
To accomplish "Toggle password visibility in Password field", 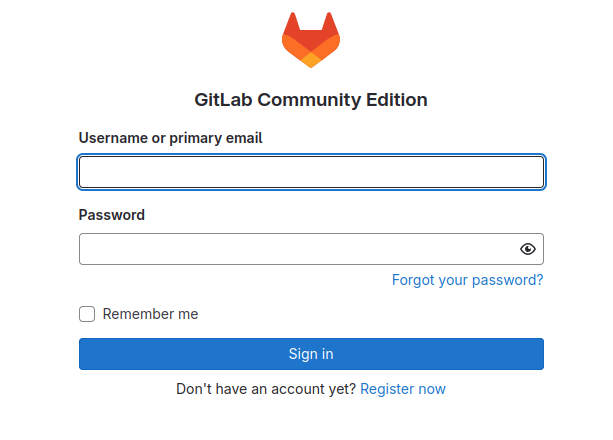I will [x=527, y=249].
